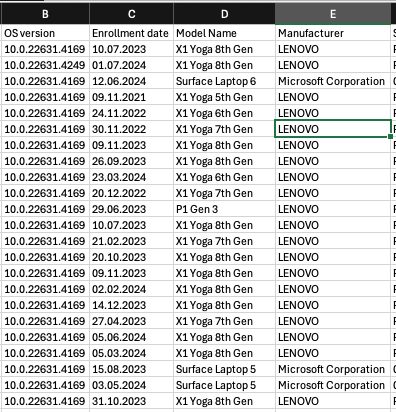Viewport: 396px width, 412px height.
Task: Click X1 Yoga 7th Gen in the 30.11.2022 row
Action: [x=225, y=129]
